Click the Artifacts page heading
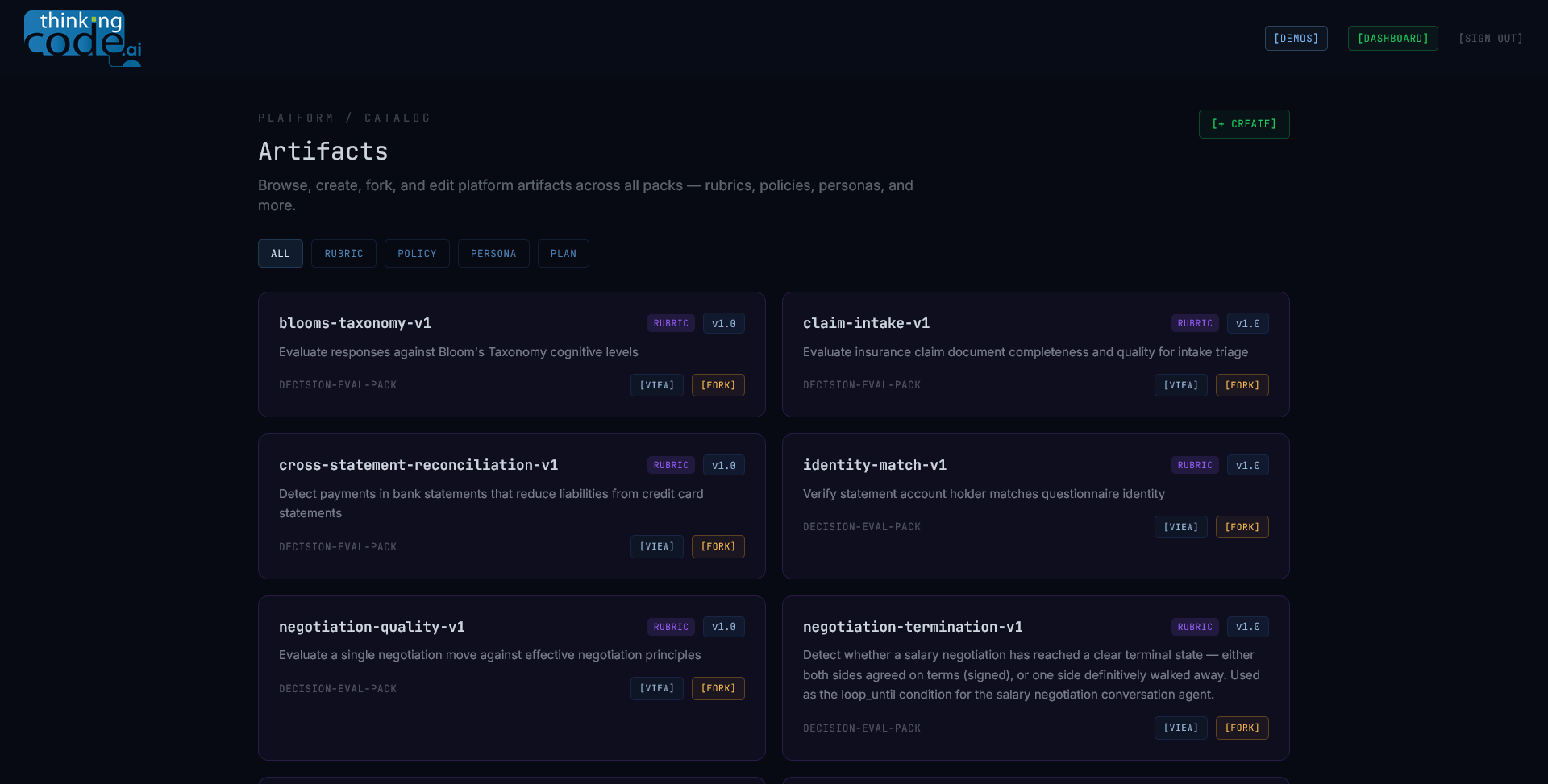 (323, 151)
